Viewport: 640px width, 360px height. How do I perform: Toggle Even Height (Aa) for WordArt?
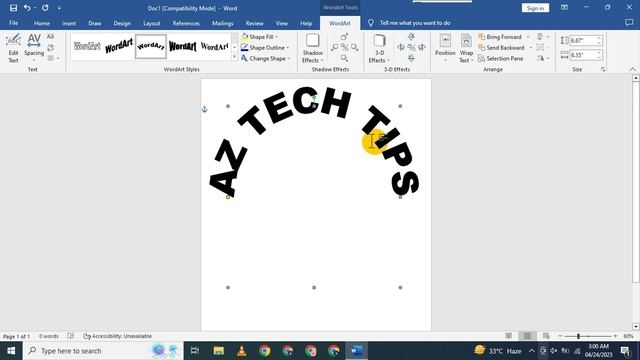coord(51,37)
